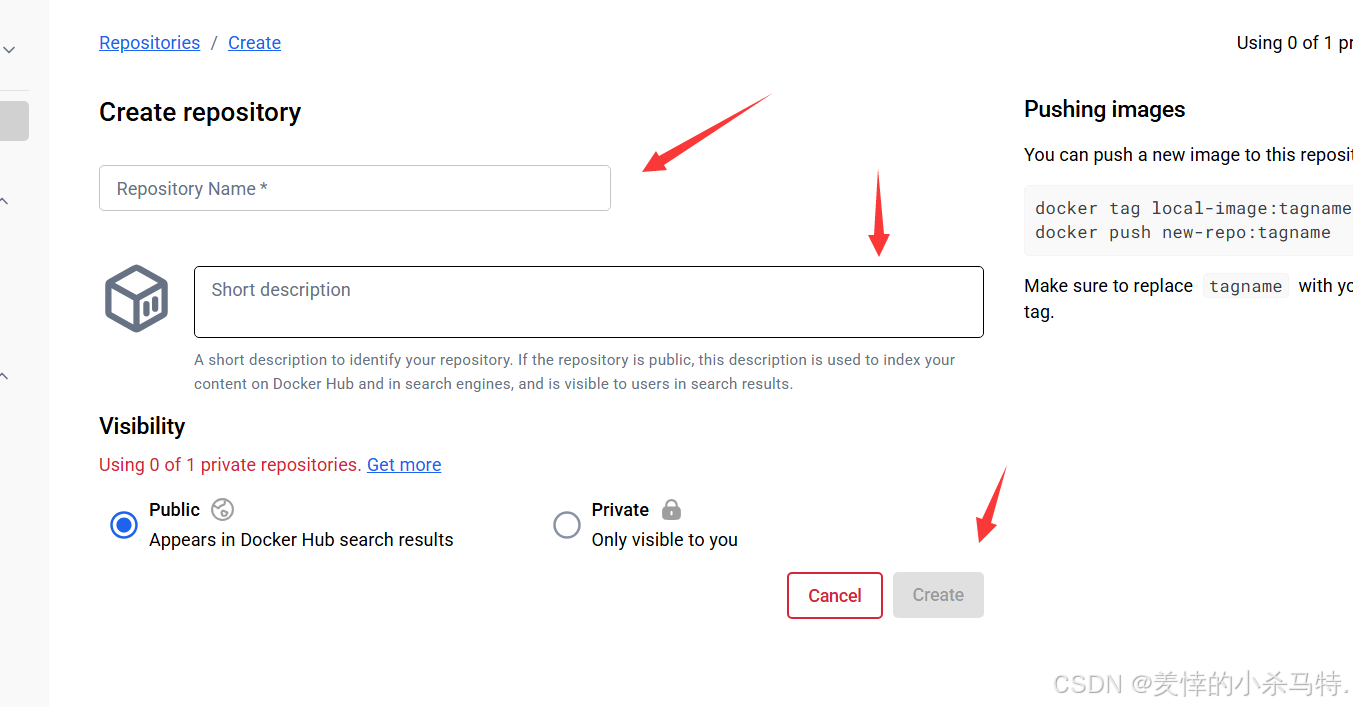Click the gray Create button
Image resolution: width=1353 pixels, height=707 pixels.
(937, 595)
